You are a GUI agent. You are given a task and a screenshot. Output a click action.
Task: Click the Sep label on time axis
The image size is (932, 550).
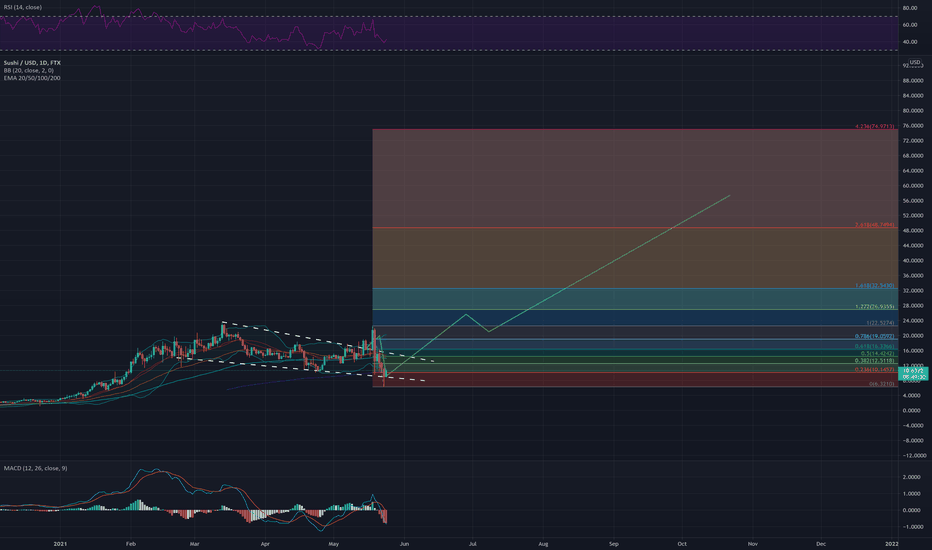click(613, 543)
